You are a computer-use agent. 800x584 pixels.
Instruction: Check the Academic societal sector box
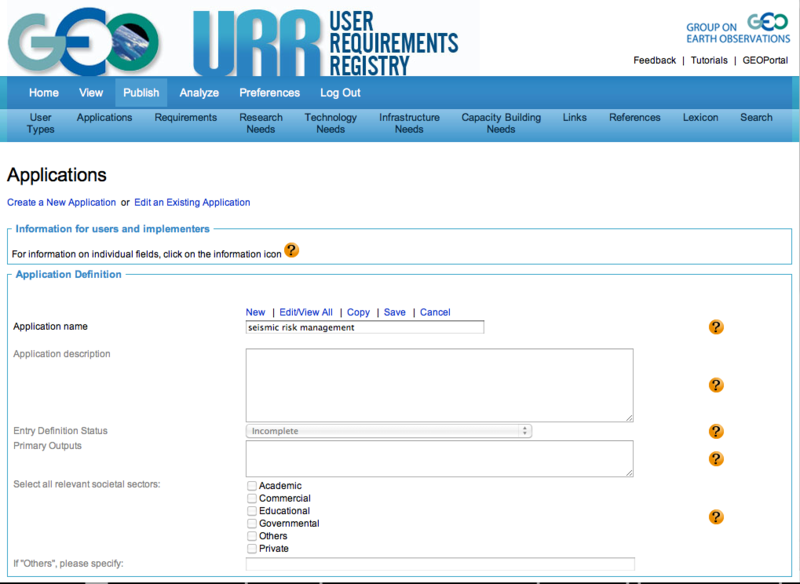[252, 486]
